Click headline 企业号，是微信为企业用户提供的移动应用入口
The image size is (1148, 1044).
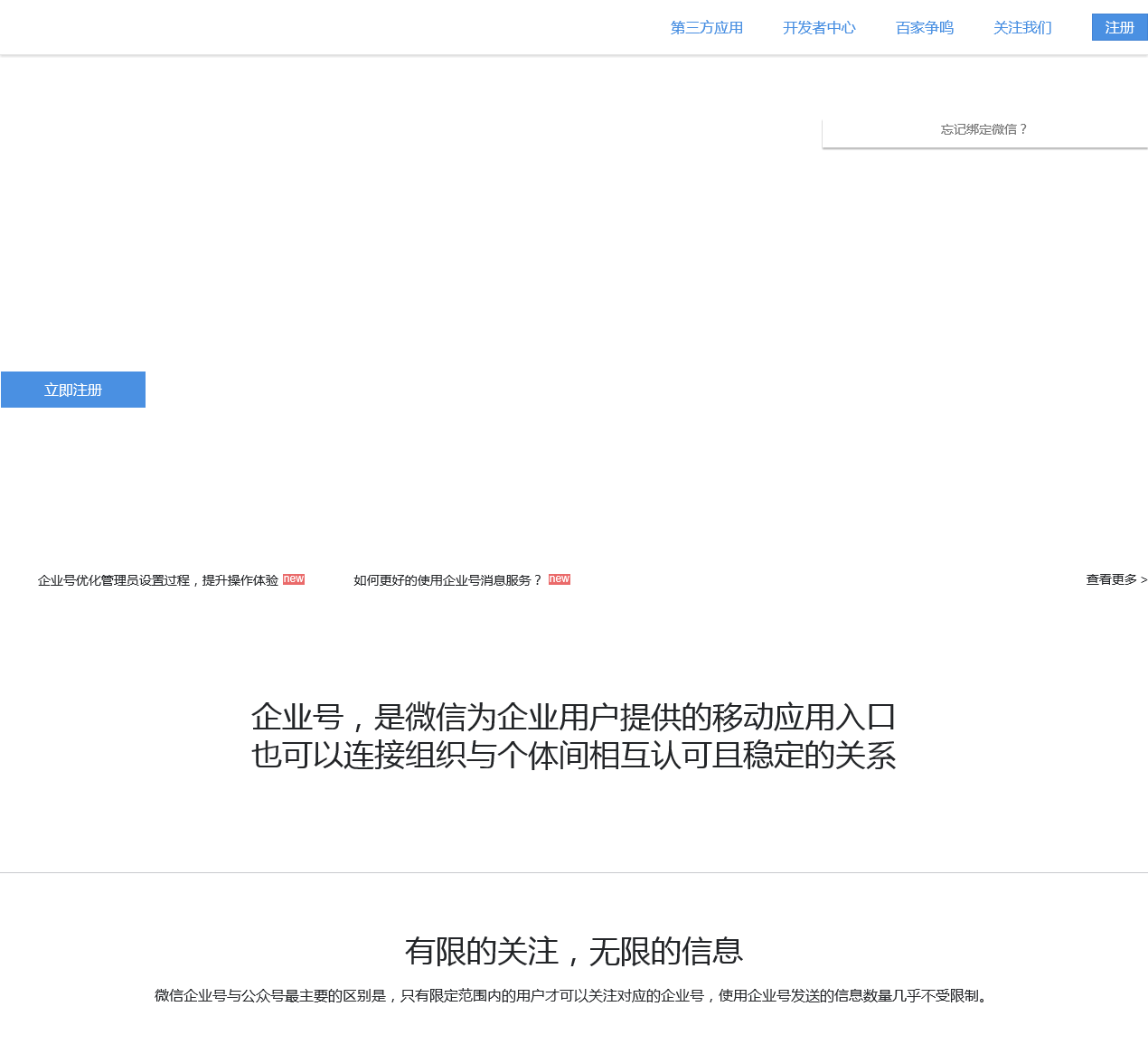pos(573,717)
